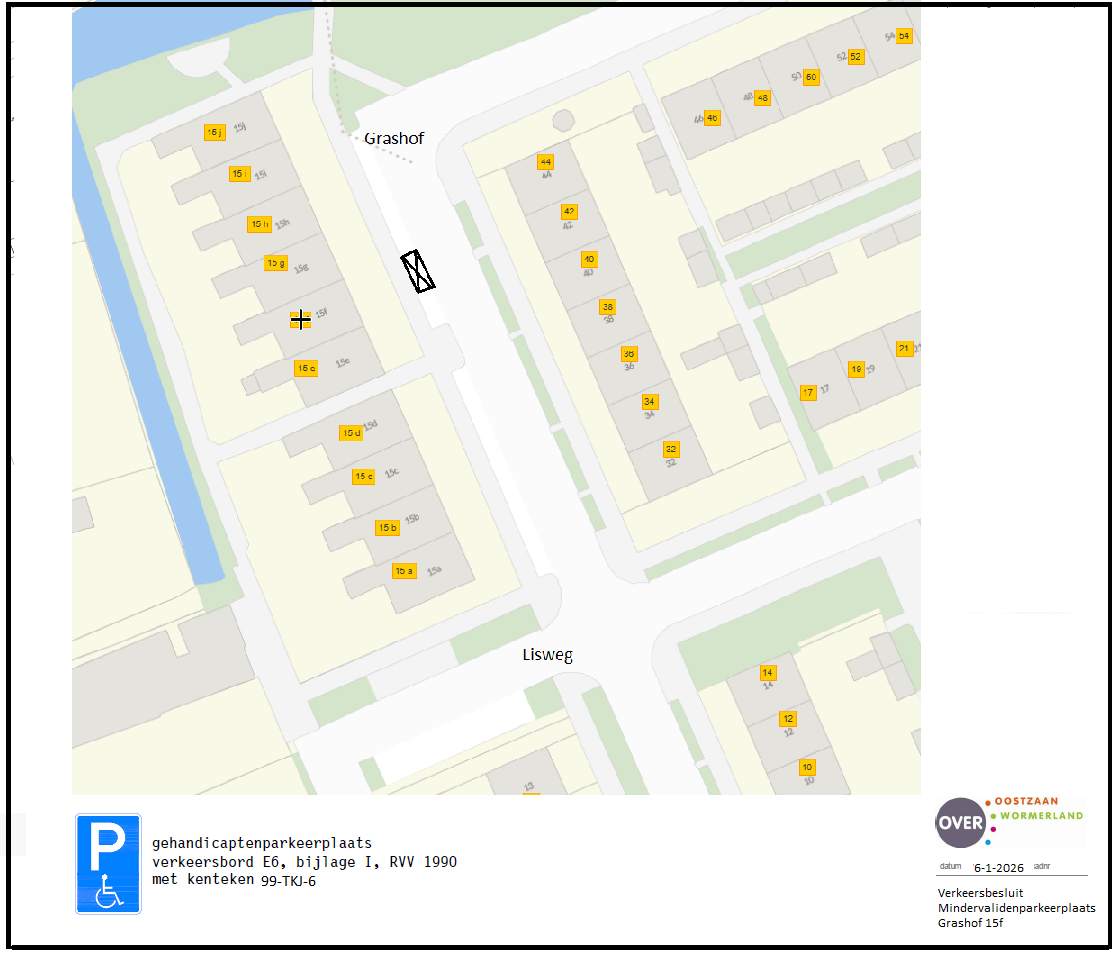Click the Grashof street label
The height and width of the screenshot is (962, 1112).
coord(393,138)
